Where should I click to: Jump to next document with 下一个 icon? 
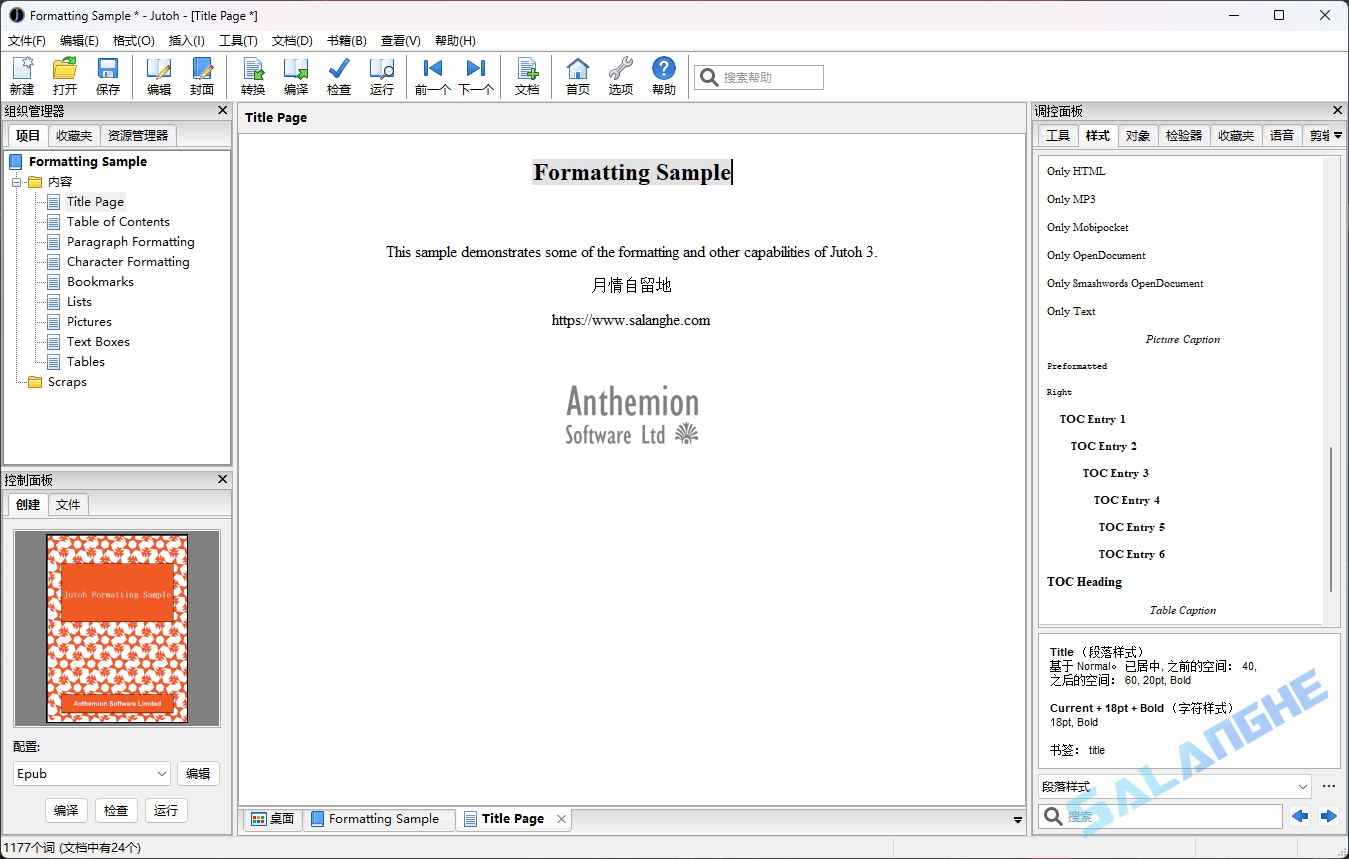[x=474, y=76]
